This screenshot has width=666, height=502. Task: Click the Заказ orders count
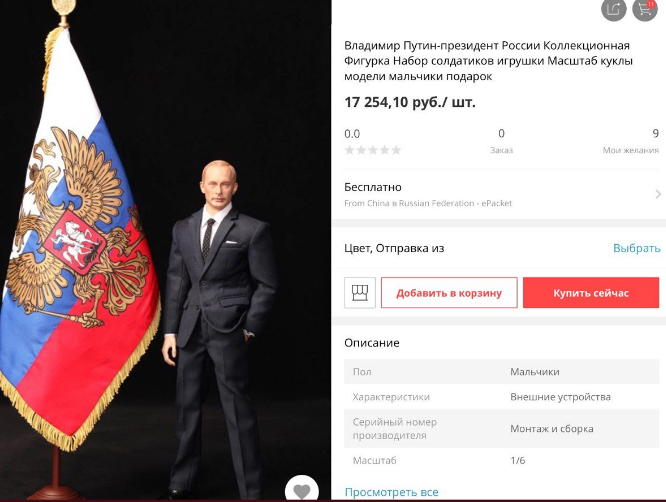pos(501,141)
